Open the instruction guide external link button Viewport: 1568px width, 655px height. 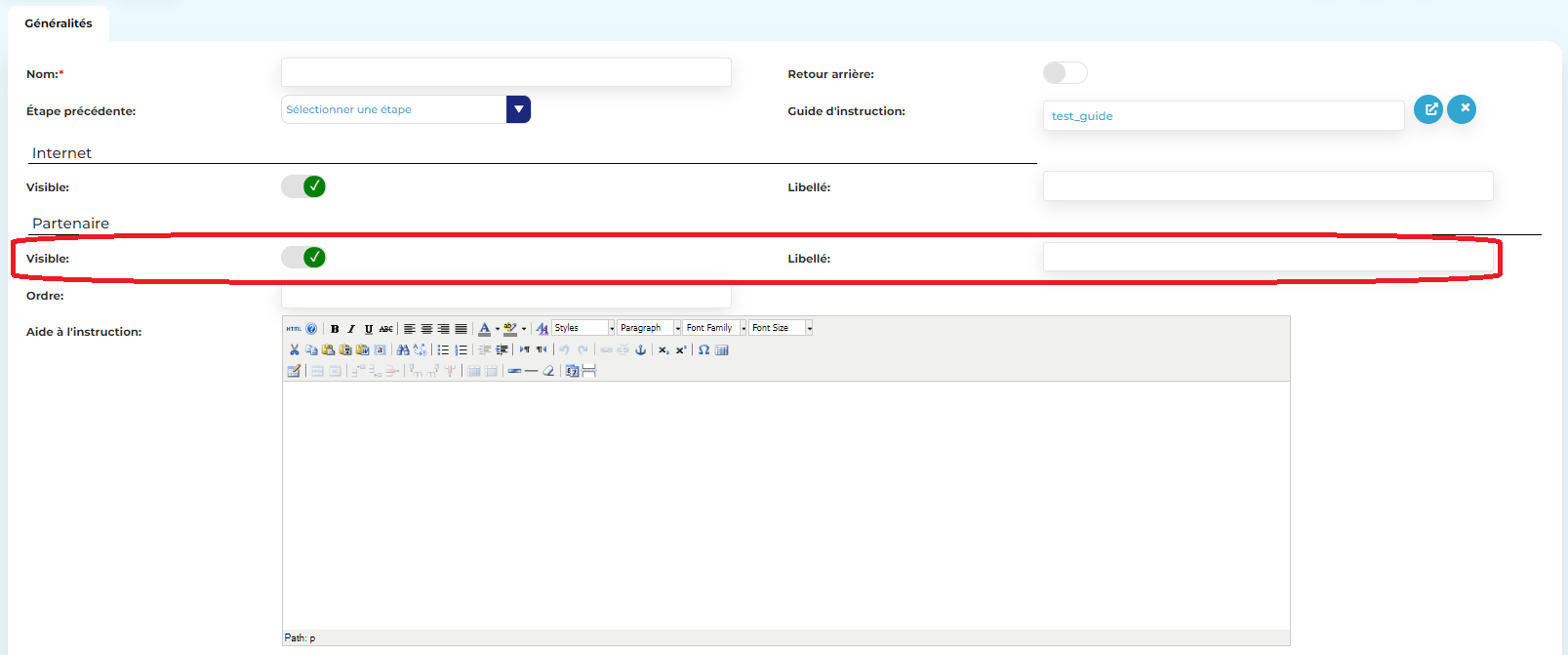click(1428, 109)
